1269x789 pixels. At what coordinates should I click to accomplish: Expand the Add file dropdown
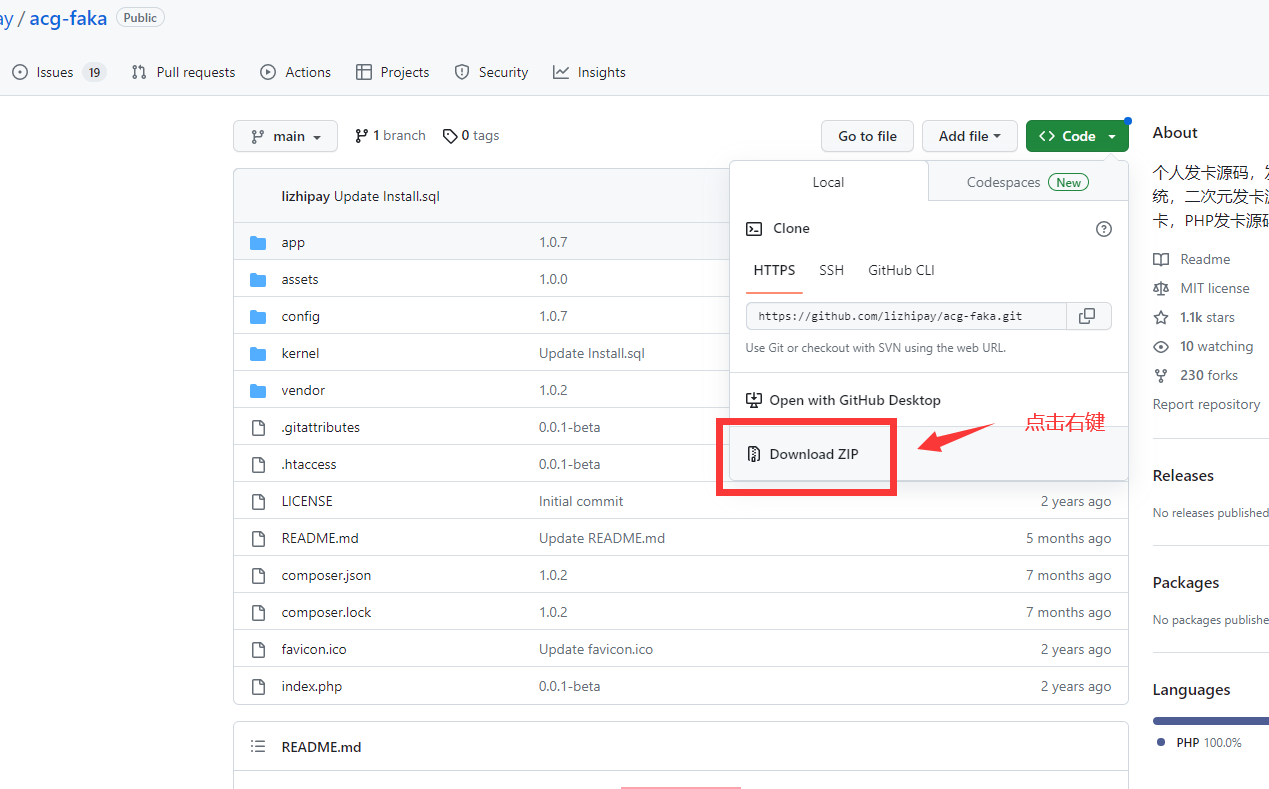coord(969,136)
